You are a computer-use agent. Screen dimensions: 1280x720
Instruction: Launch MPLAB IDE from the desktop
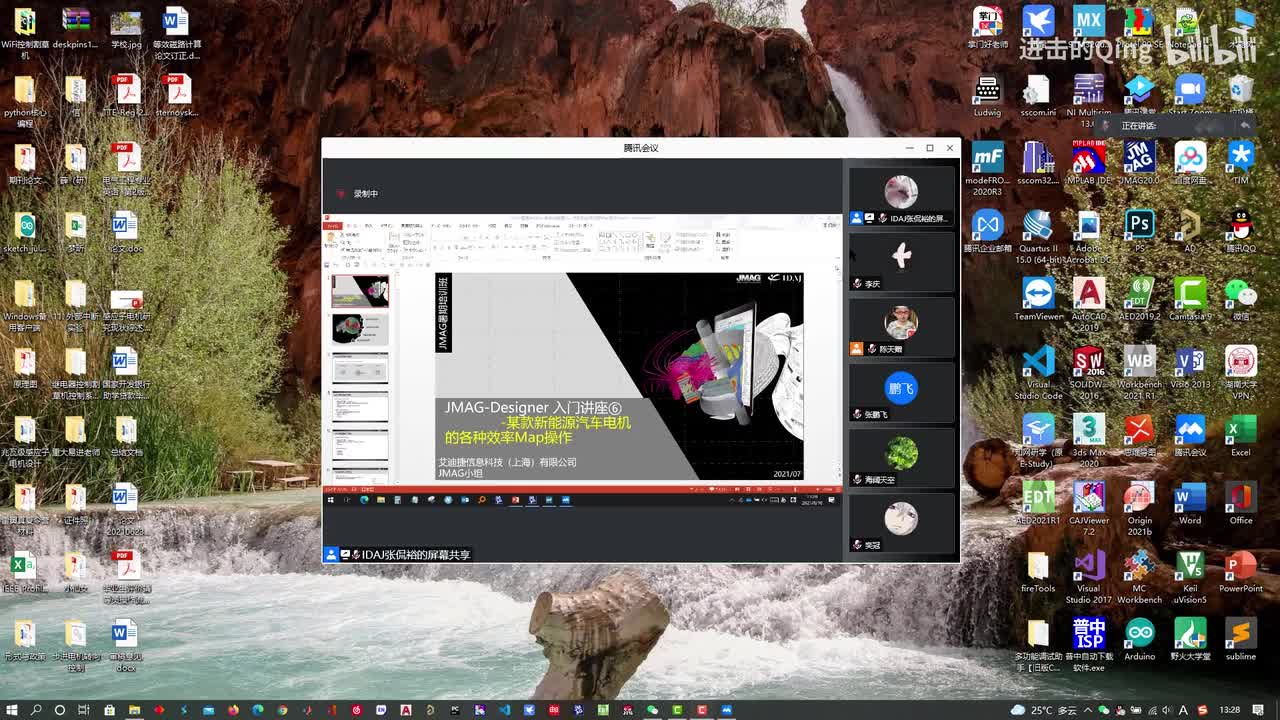pyautogui.click(x=1088, y=163)
